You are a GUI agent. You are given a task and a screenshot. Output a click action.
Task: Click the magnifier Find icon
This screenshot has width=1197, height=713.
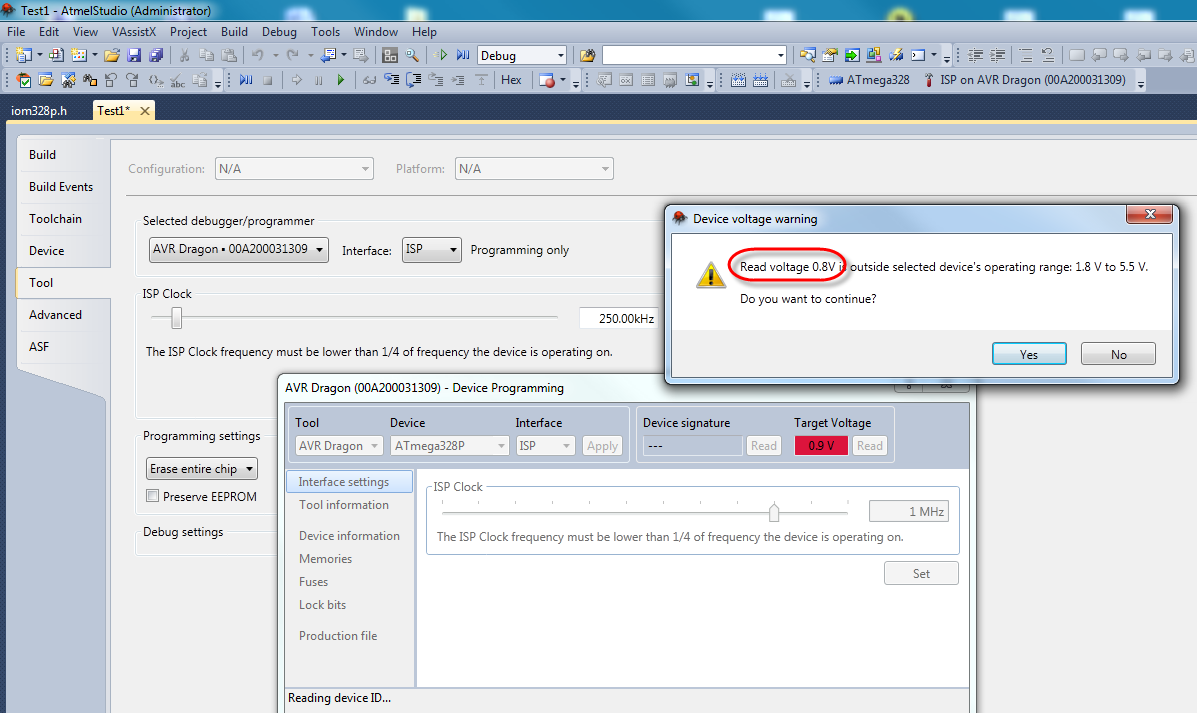pos(412,55)
